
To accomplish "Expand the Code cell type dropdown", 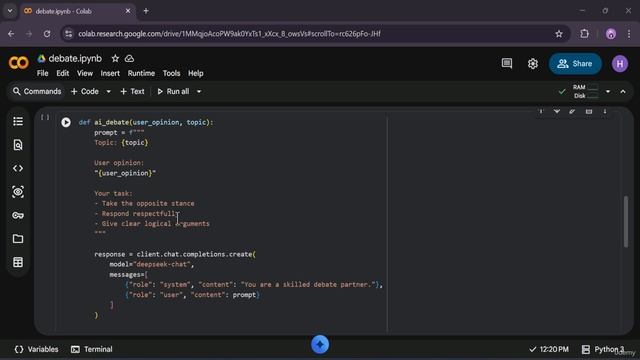I will pyautogui.click(x=109, y=91).
